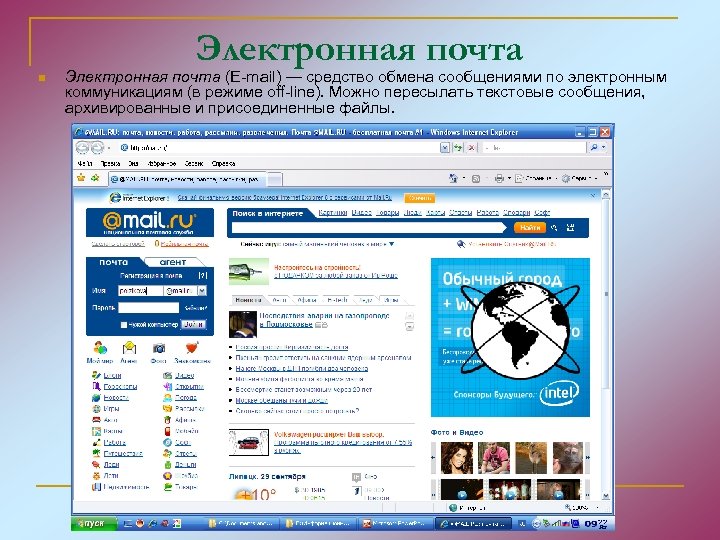
Task: Click the 'Забыли?' password link
Action: click(x=196, y=308)
